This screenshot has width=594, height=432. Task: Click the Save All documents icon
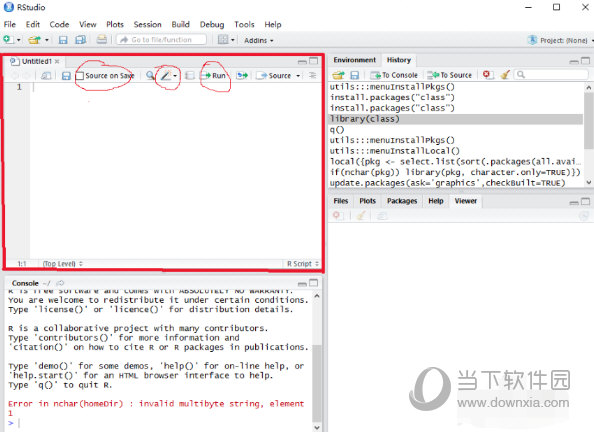point(81,39)
